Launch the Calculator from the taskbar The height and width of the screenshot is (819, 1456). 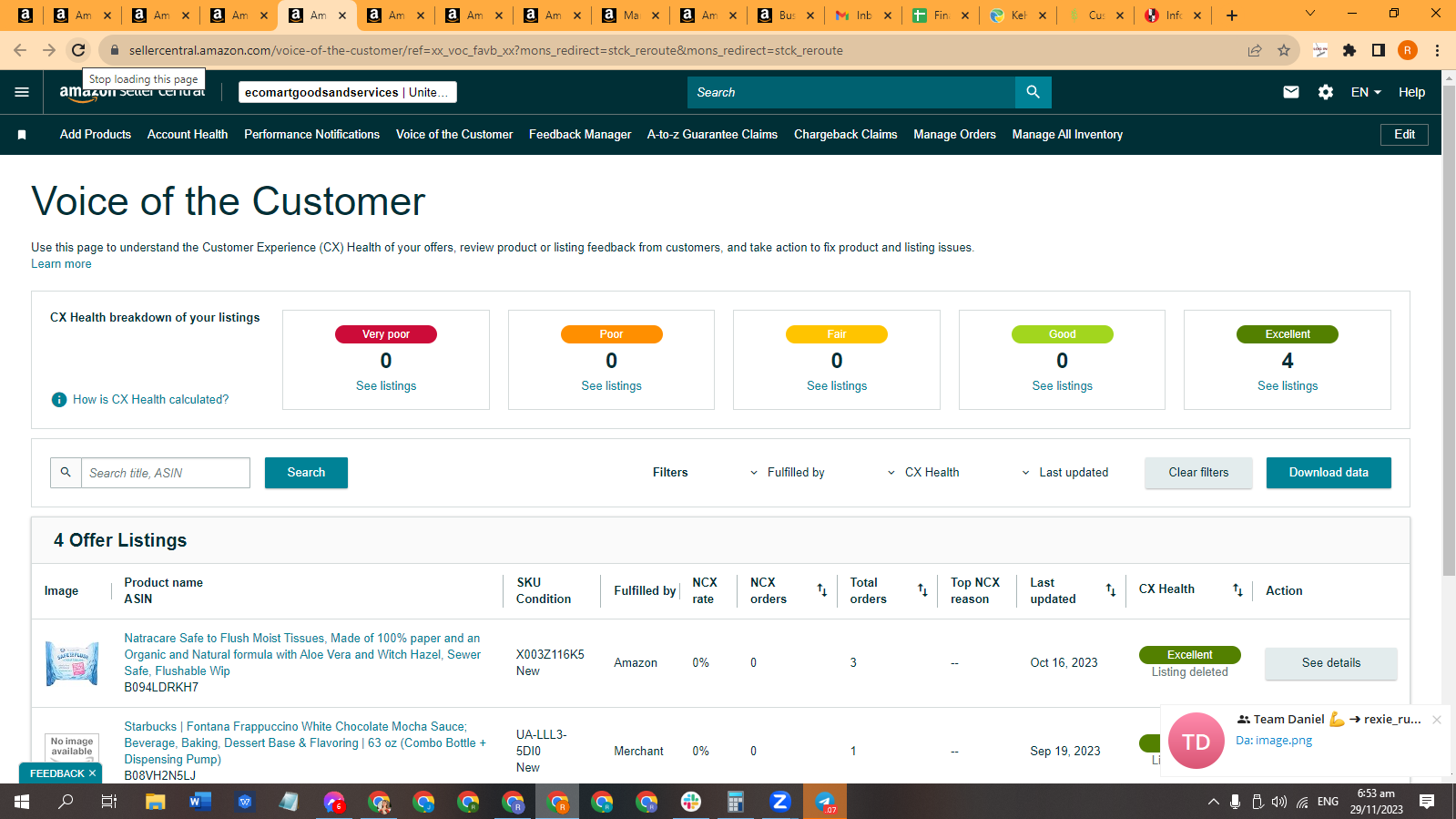click(x=736, y=802)
